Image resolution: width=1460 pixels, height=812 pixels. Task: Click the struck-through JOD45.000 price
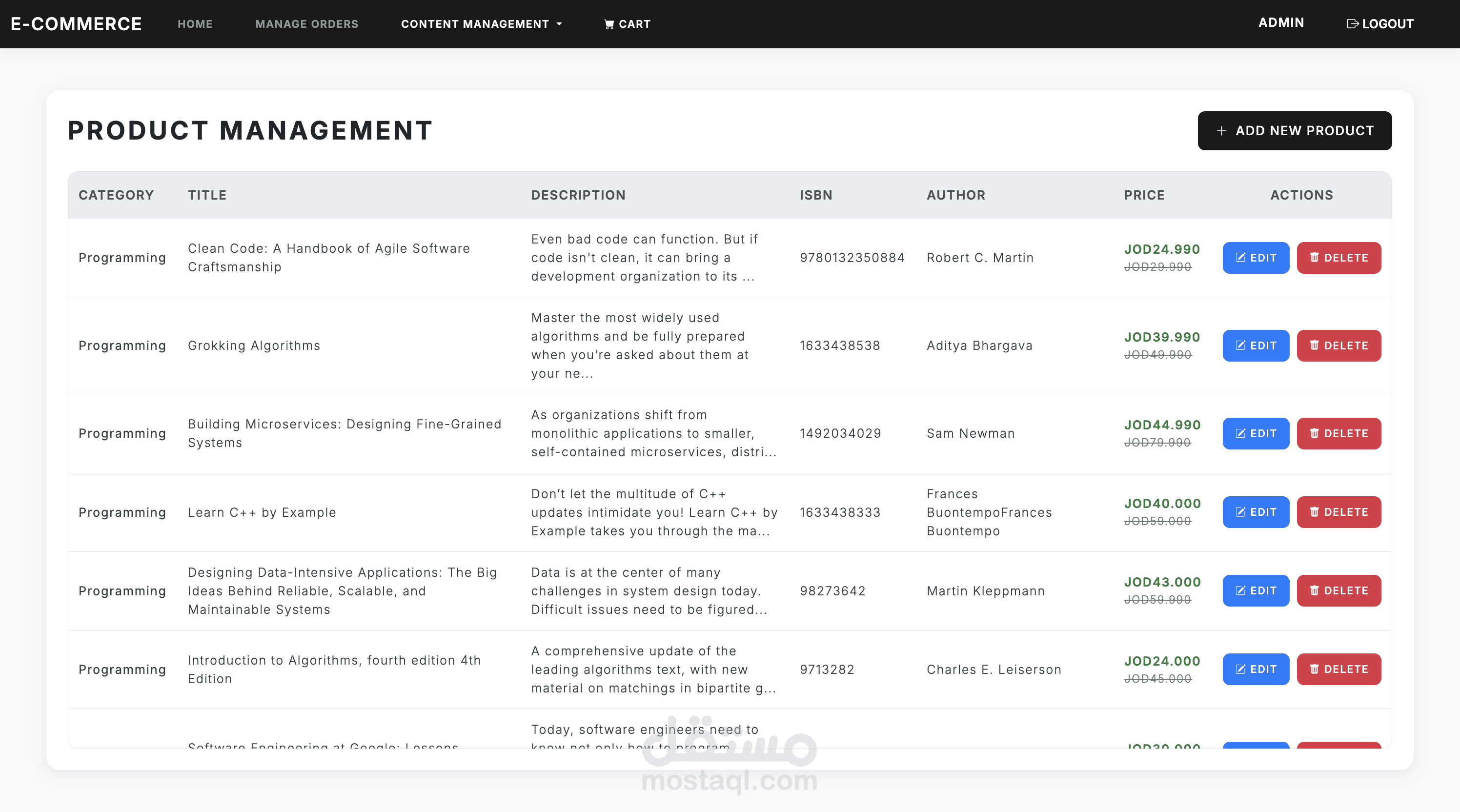tap(1157, 679)
